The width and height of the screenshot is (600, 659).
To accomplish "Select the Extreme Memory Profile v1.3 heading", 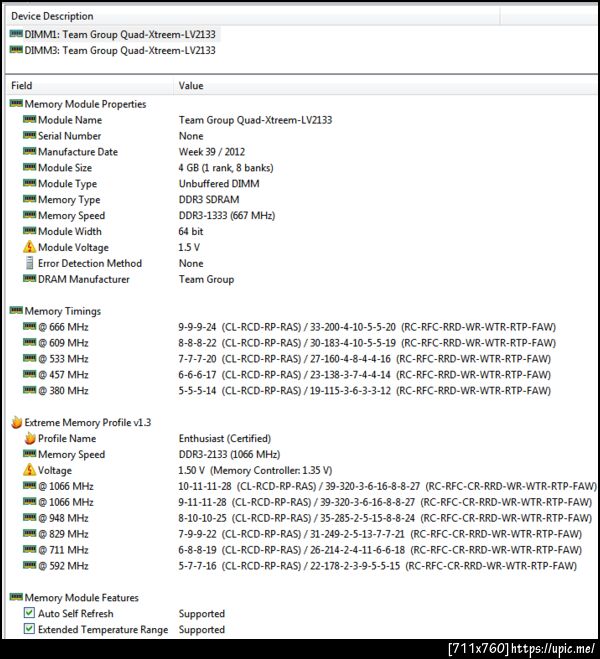I will pos(88,423).
